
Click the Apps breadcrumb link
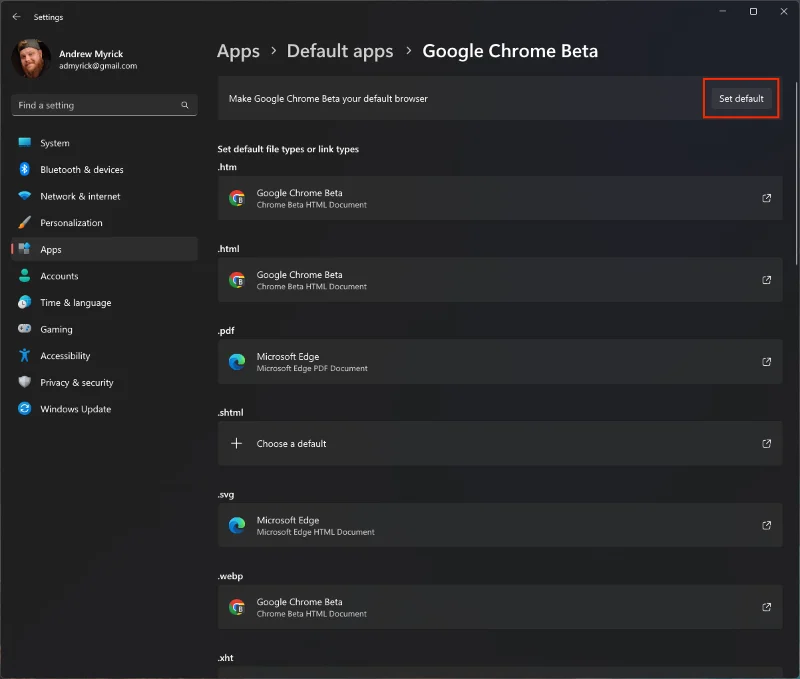tap(238, 51)
